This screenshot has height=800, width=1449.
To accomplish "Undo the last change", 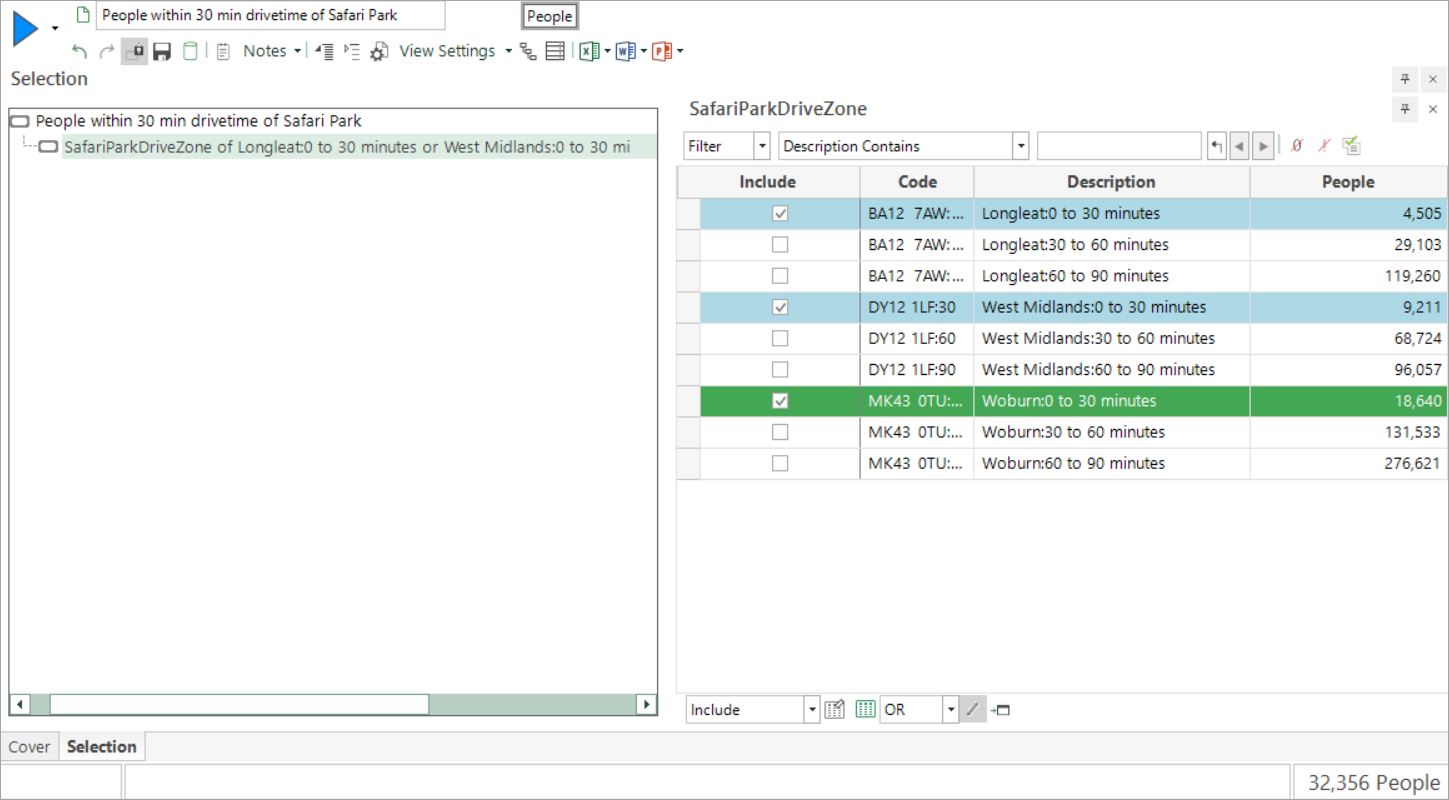I will point(80,51).
